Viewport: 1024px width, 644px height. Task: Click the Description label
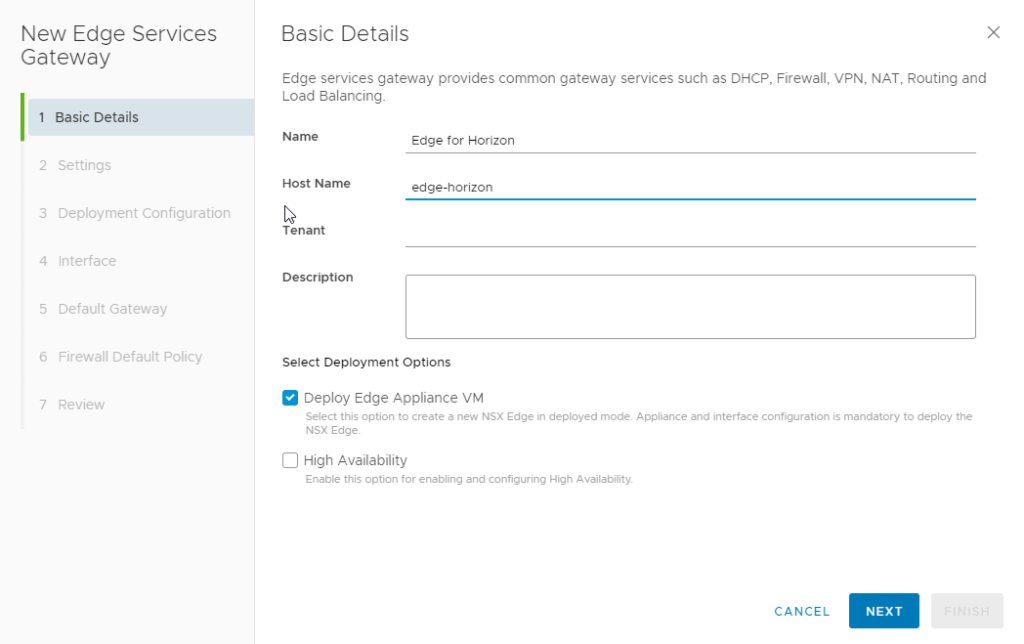317,277
